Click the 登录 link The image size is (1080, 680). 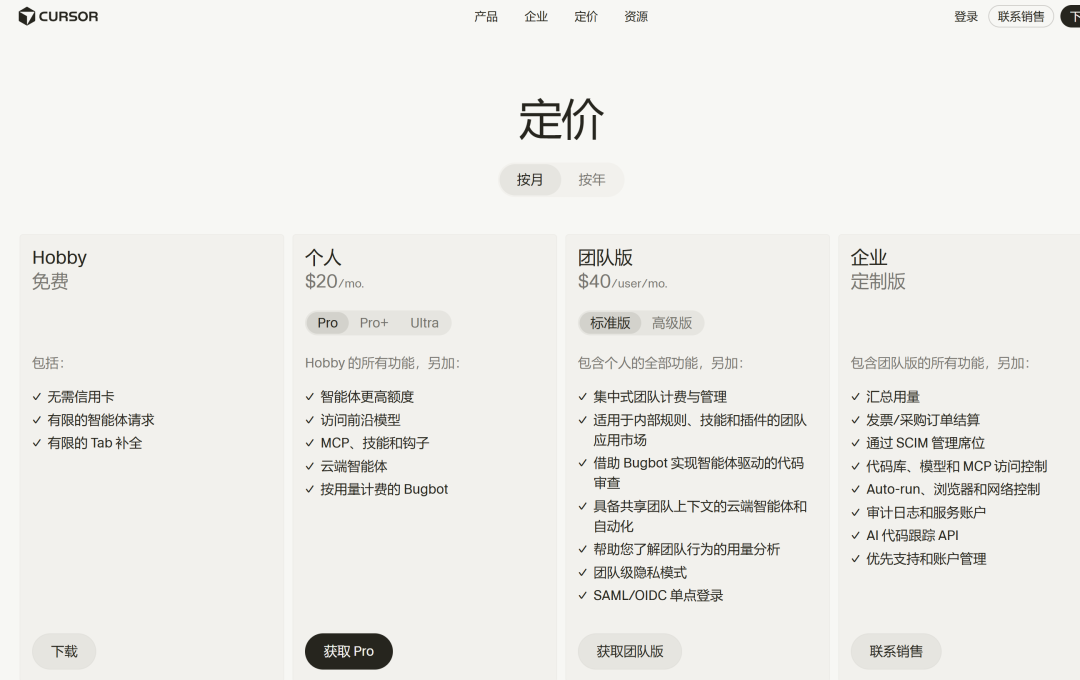(x=966, y=17)
